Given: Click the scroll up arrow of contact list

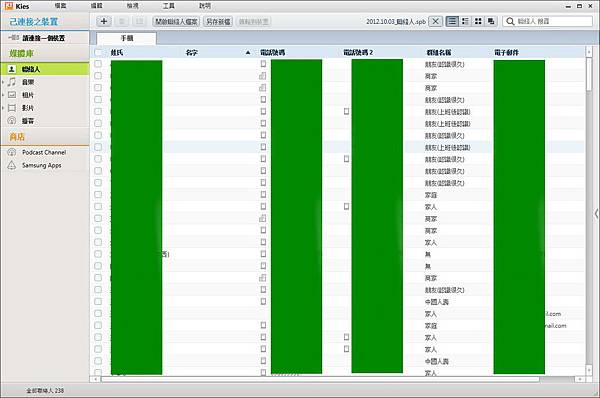Looking at the screenshot, I should (x=589, y=51).
